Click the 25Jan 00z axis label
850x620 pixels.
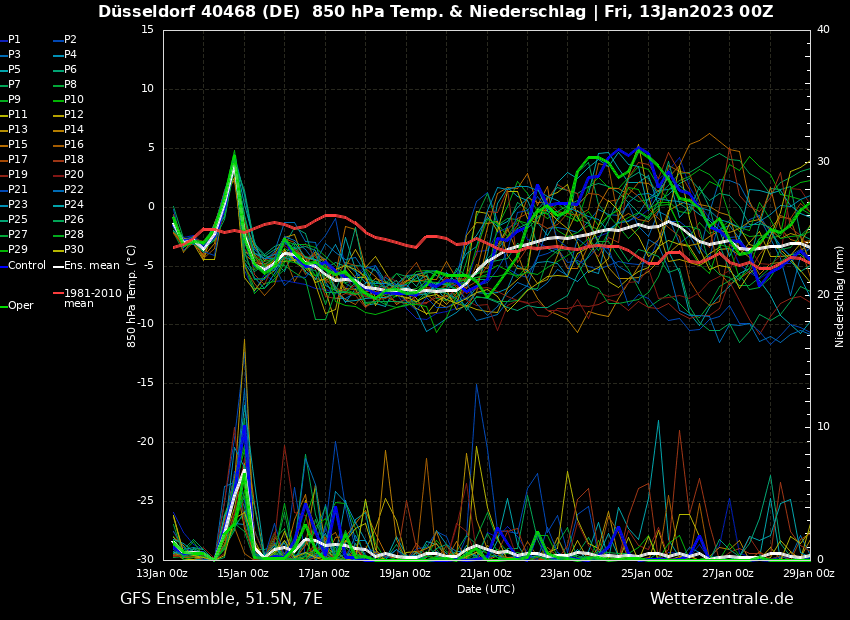pyautogui.click(x=647, y=574)
